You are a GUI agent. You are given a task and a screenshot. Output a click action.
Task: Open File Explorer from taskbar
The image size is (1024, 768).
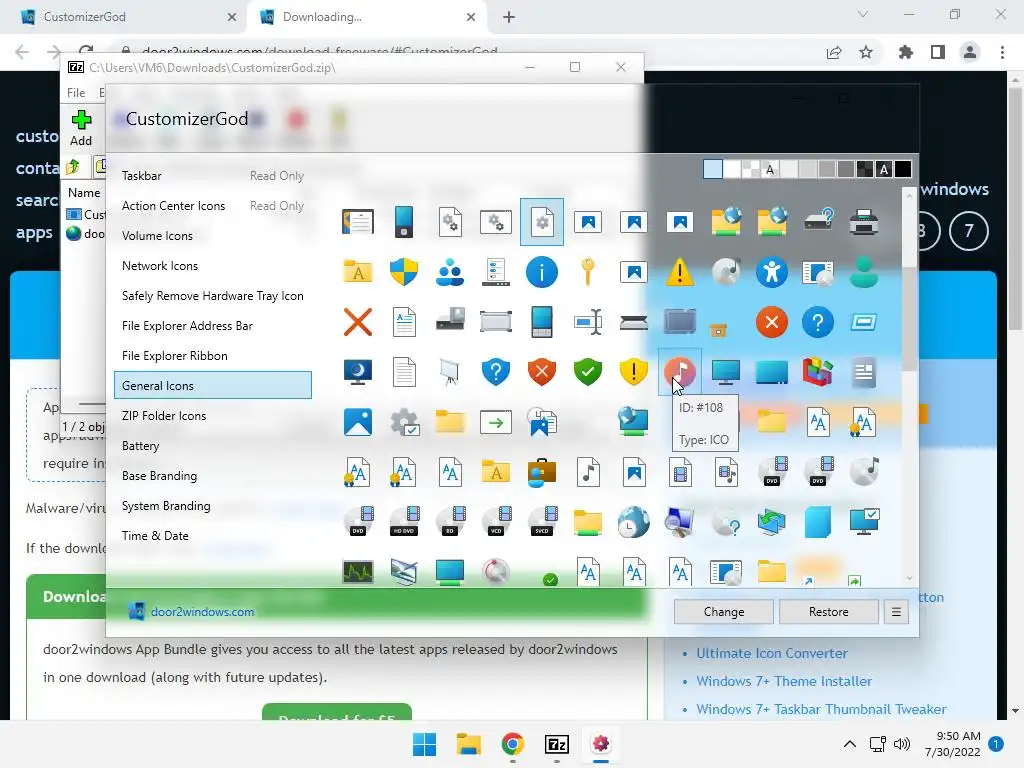click(x=468, y=744)
